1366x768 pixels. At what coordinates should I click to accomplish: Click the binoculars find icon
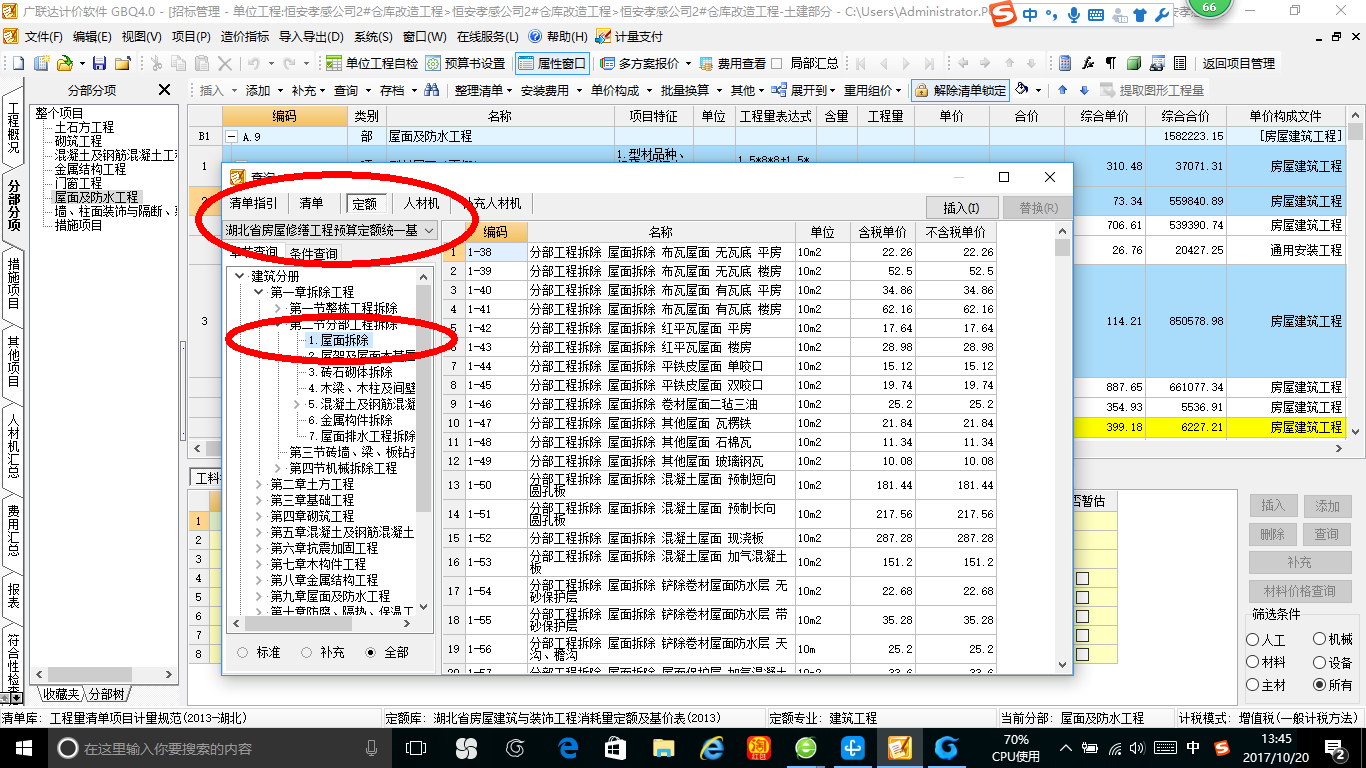432,90
